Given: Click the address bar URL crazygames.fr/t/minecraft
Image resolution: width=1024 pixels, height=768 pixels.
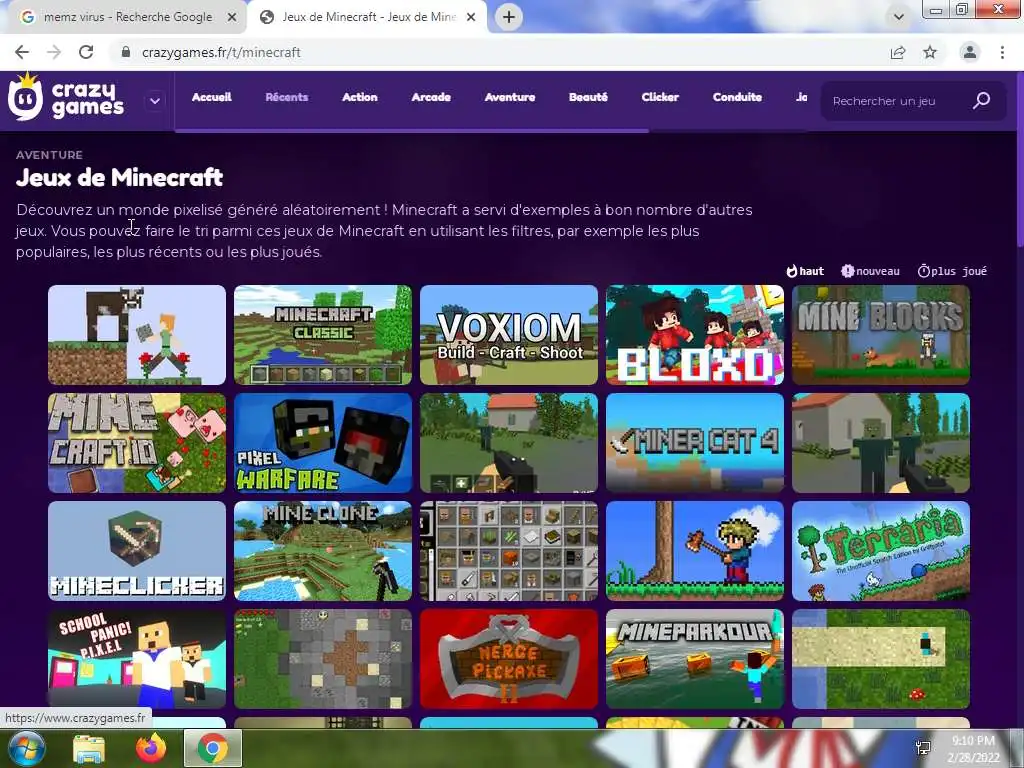Looking at the screenshot, I should point(221,52).
